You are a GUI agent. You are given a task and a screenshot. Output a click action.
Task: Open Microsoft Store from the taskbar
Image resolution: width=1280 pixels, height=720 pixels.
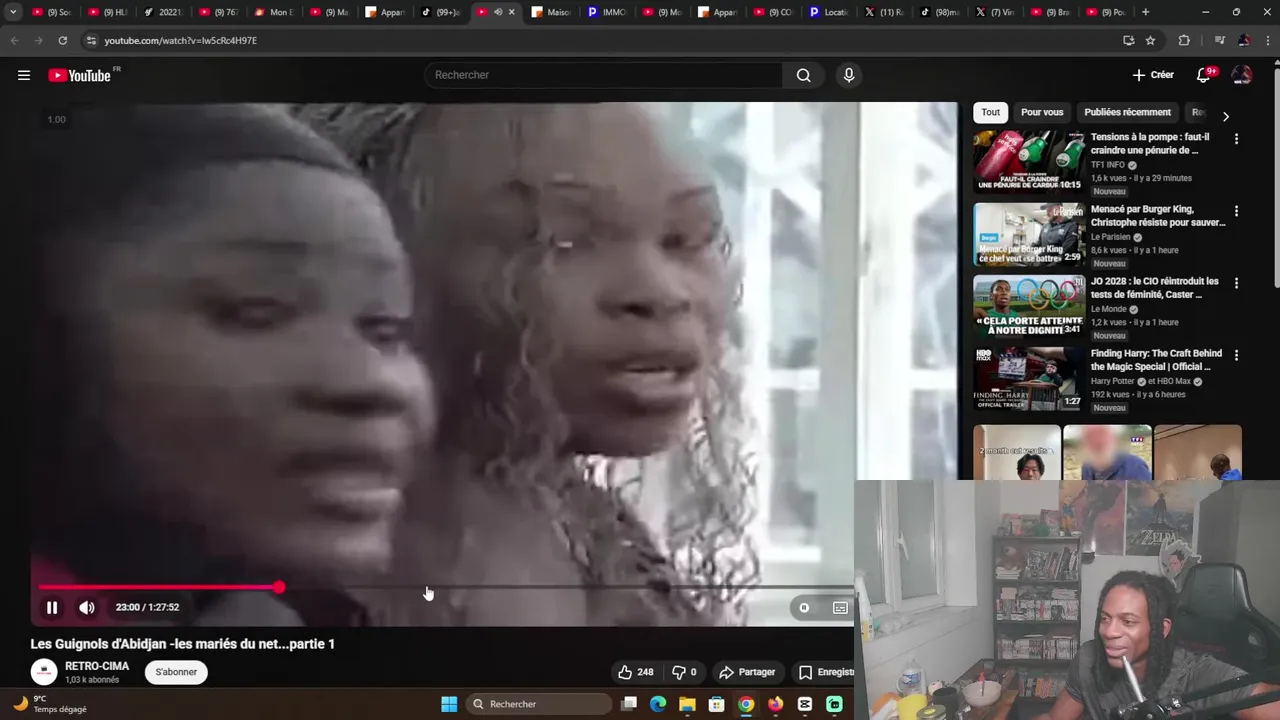click(716, 704)
